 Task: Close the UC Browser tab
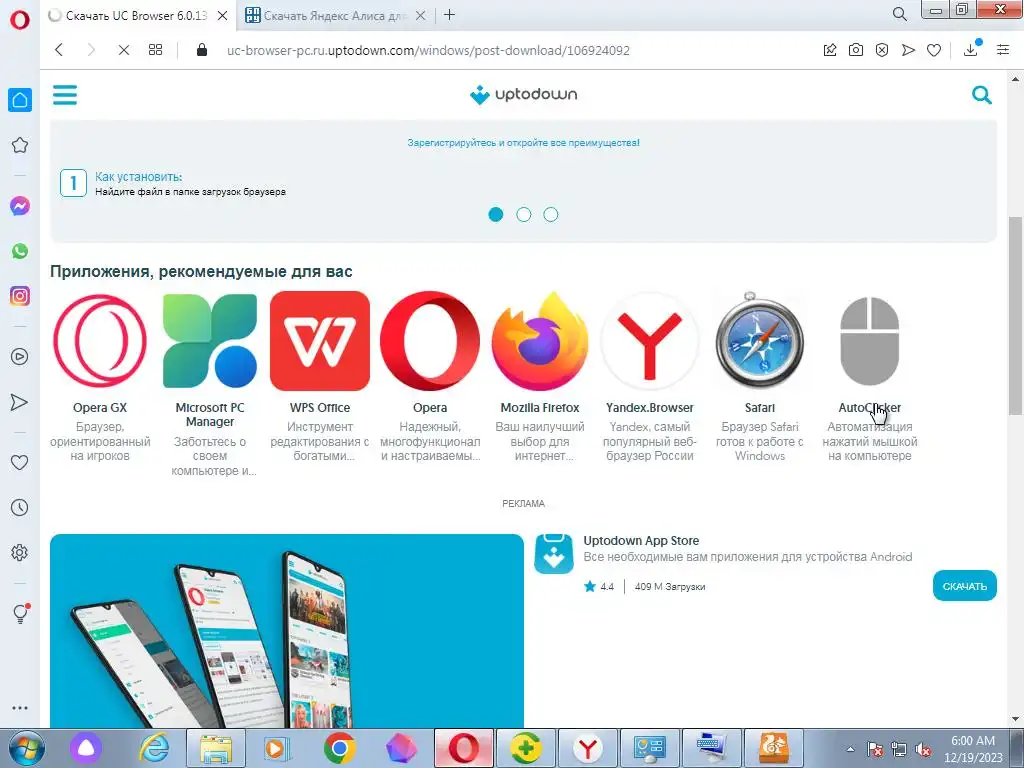click(223, 16)
